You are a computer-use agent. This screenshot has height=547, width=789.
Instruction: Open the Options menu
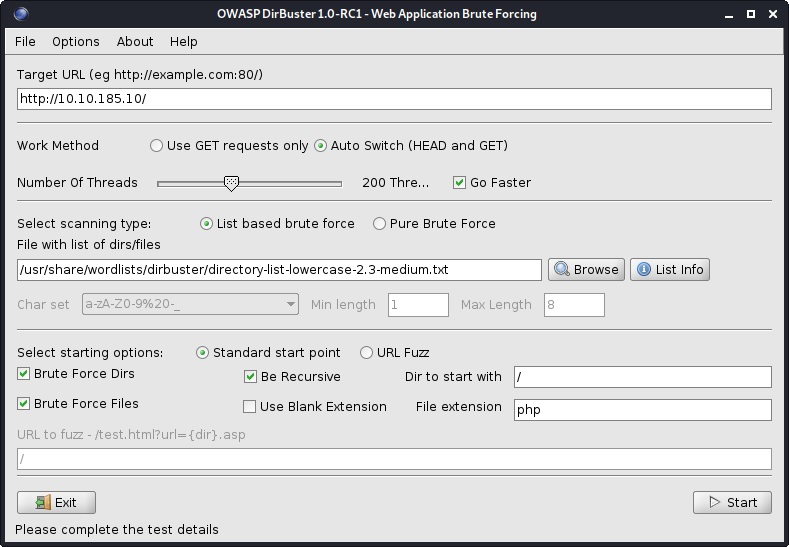[76, 42]
